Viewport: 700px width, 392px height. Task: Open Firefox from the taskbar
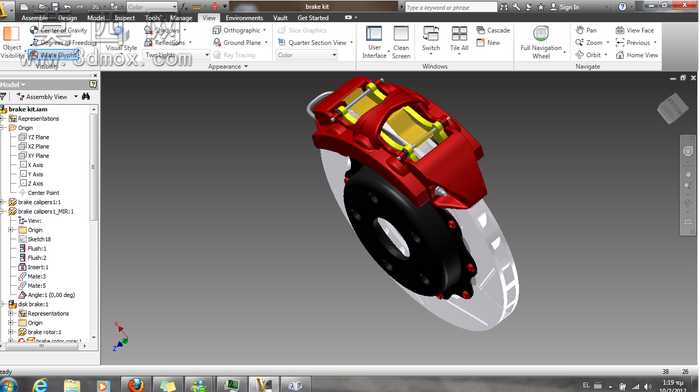tap(136, 384)
